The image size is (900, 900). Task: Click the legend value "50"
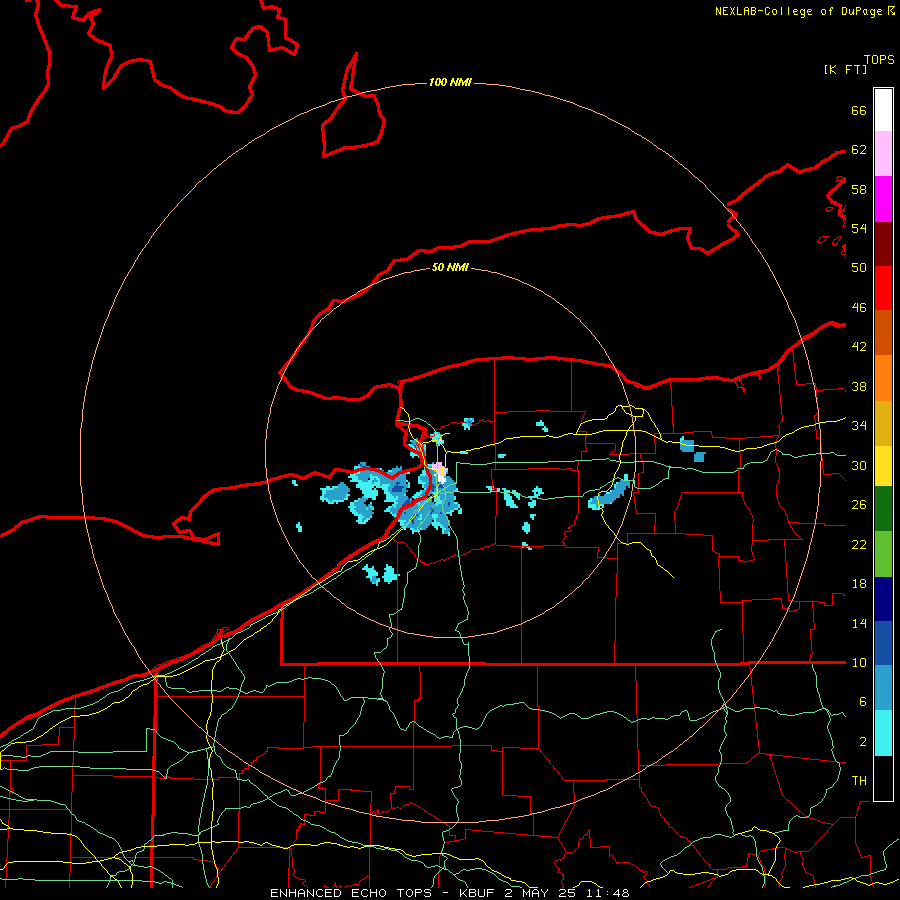[859, 268]
